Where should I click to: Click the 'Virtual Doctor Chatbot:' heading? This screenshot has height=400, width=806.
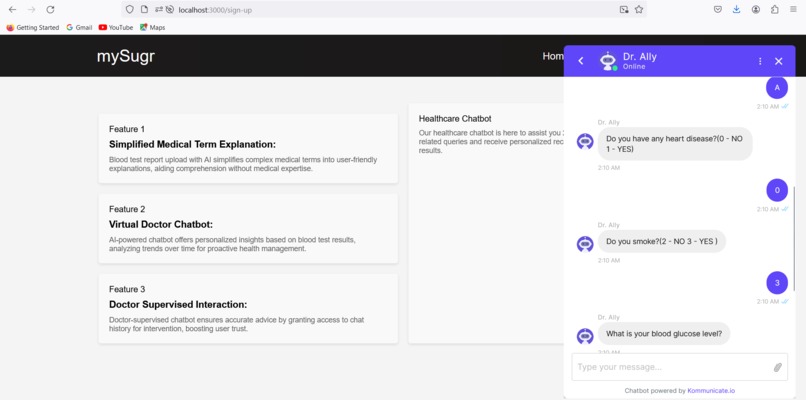[x=161, y=225]
